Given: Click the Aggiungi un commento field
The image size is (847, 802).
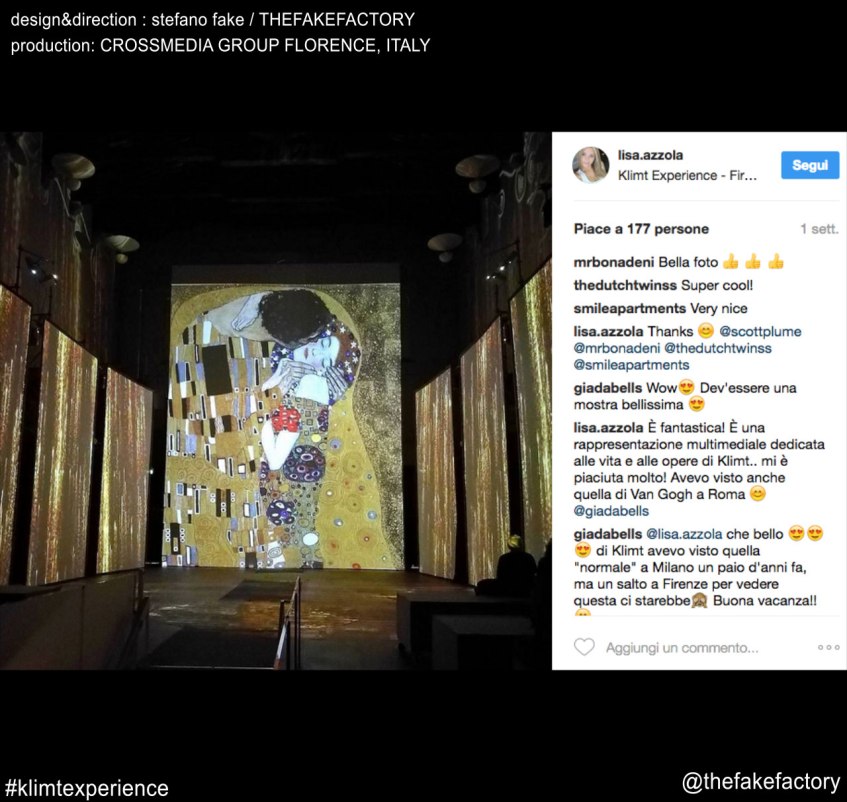Looking at the screenshot, I should (x=682, y=648).
